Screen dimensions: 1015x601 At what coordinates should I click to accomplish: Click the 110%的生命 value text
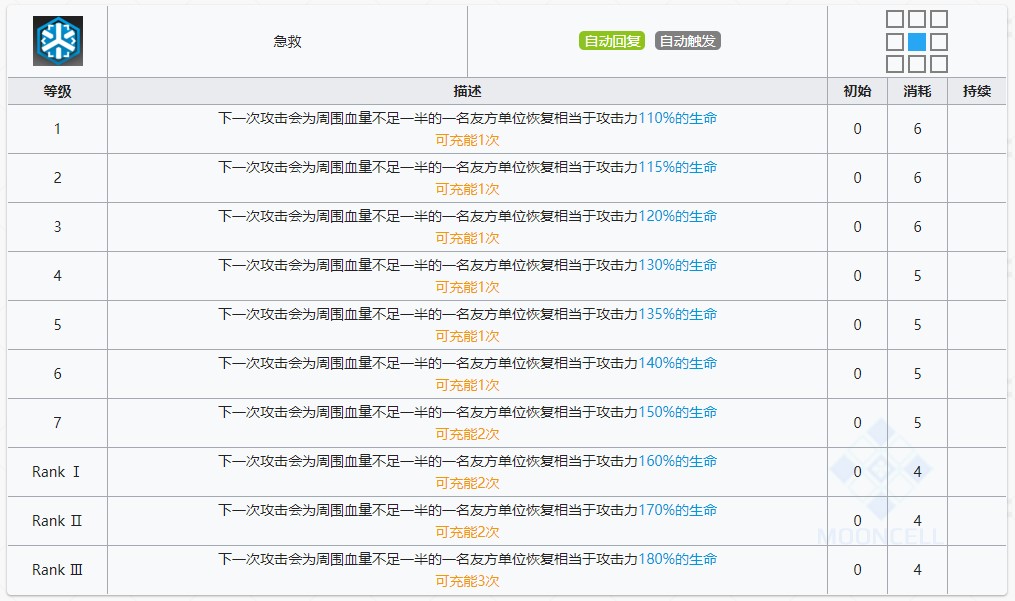[x=678, y=118]
